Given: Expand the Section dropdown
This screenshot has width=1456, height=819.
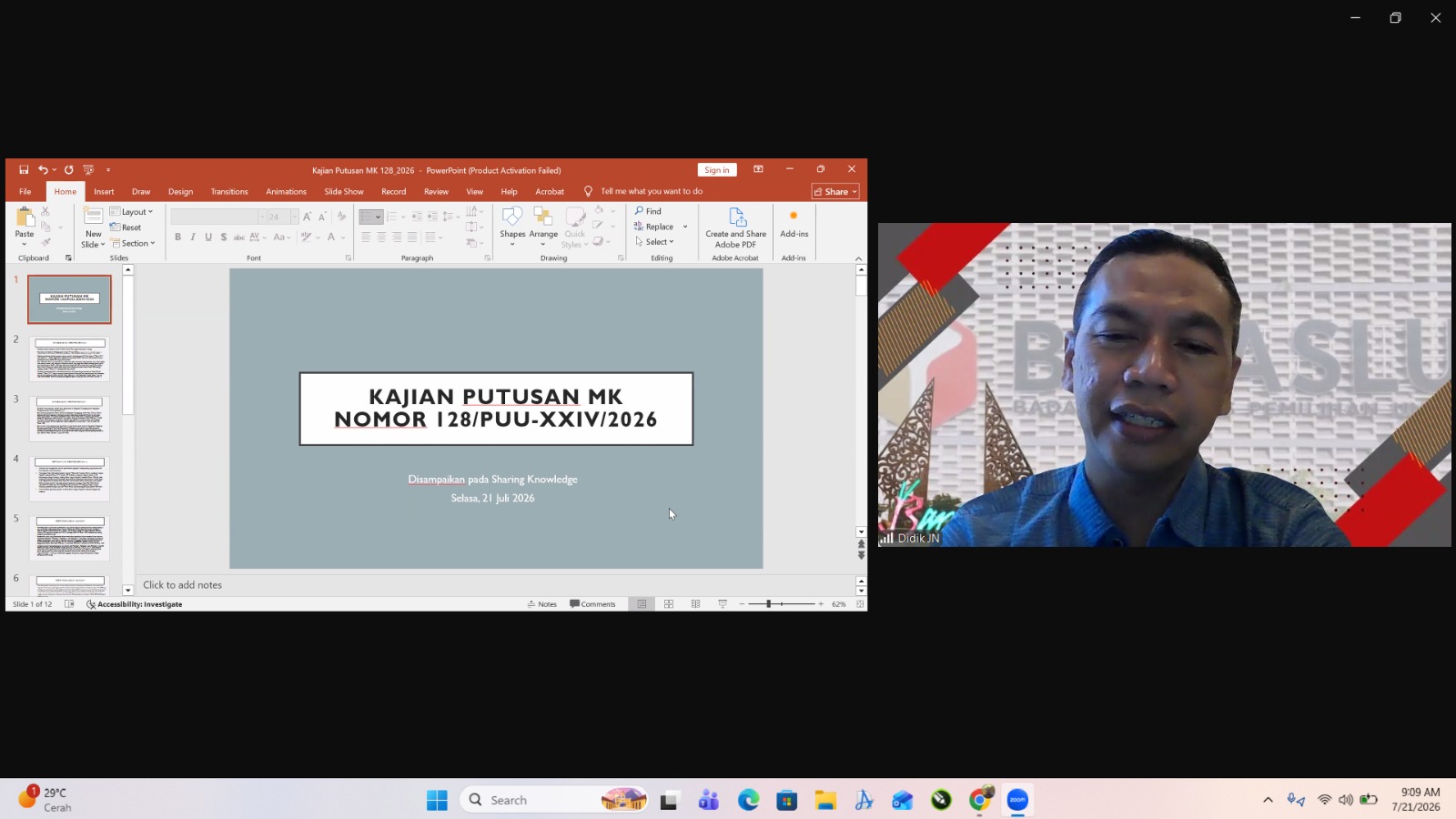Looking at the screenshot, I should (x=133, y=243).
